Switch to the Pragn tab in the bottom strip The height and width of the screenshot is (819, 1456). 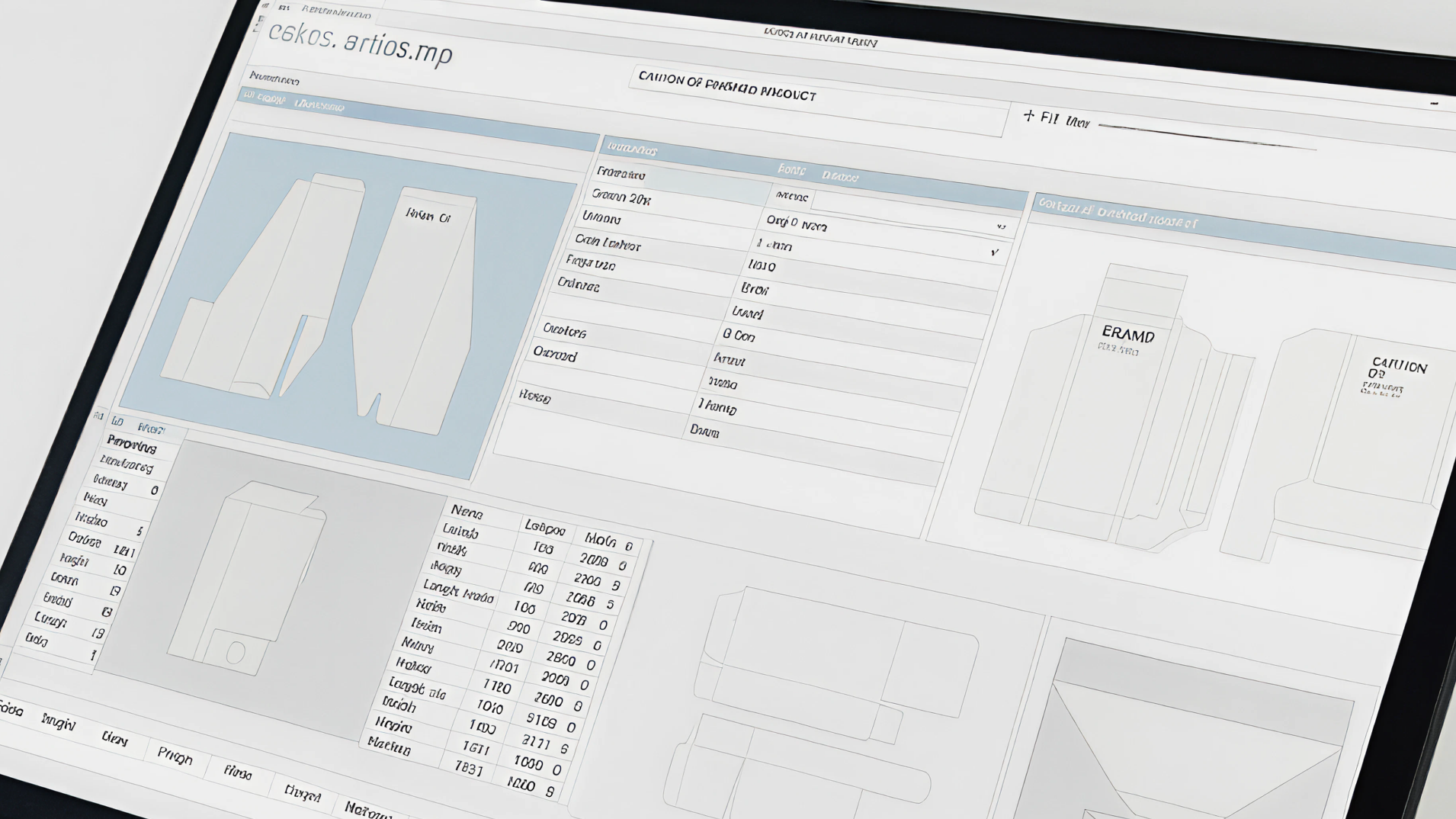[175, 756]
